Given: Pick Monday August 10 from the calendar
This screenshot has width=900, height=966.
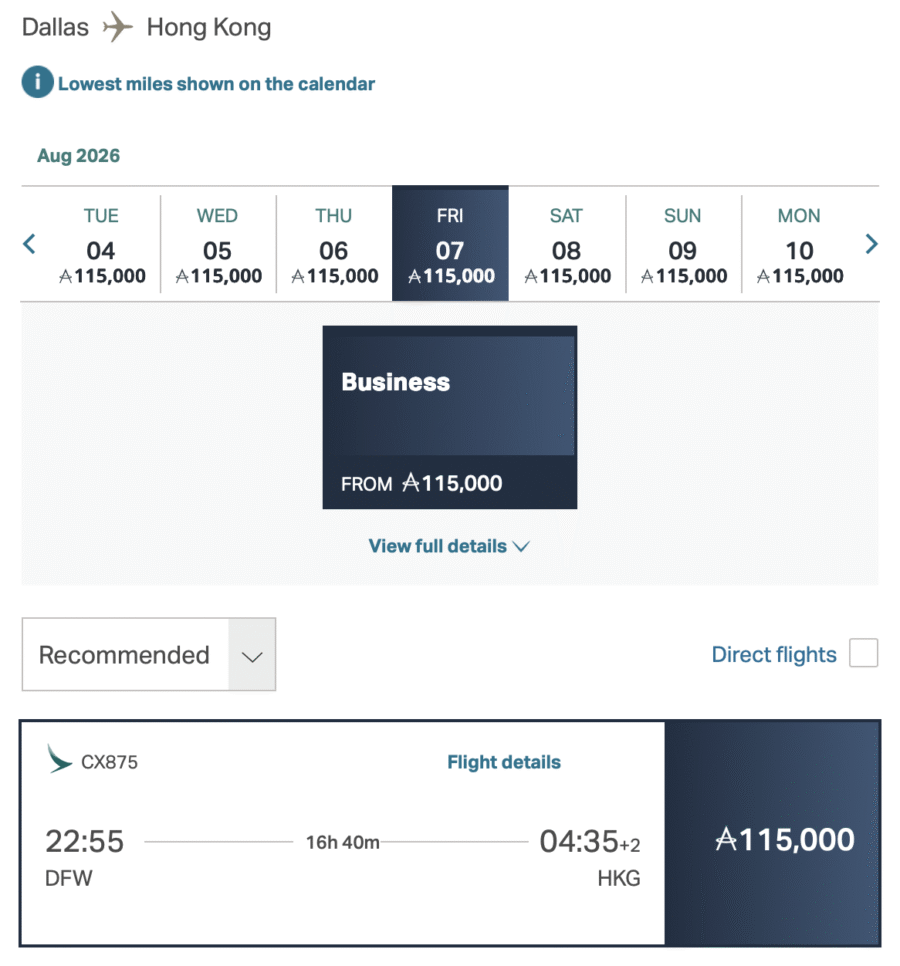Looking at the screenshot, I should (798, 243).
